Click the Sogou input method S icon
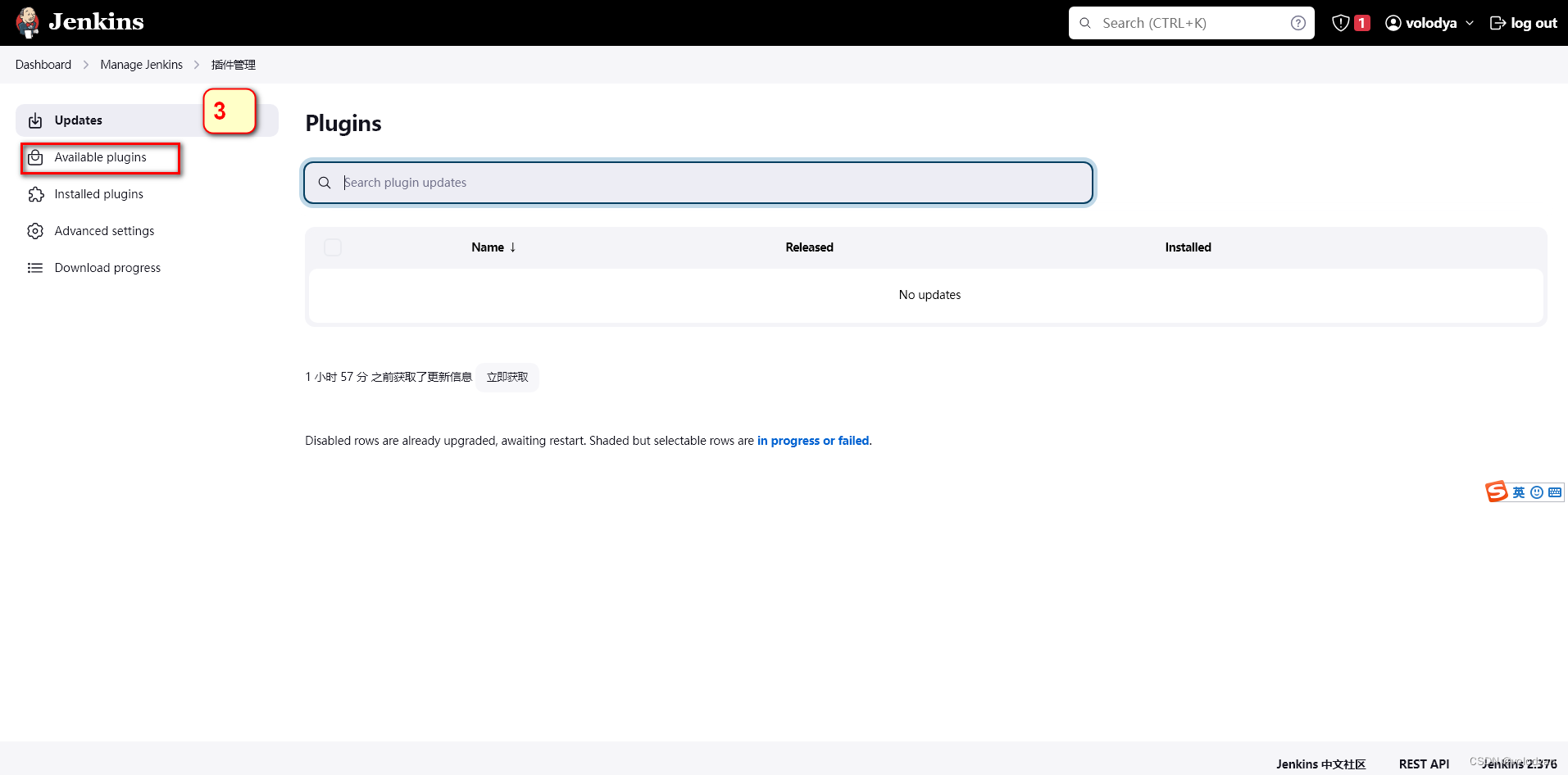The image size is (1568, 775). [1497, 492]
